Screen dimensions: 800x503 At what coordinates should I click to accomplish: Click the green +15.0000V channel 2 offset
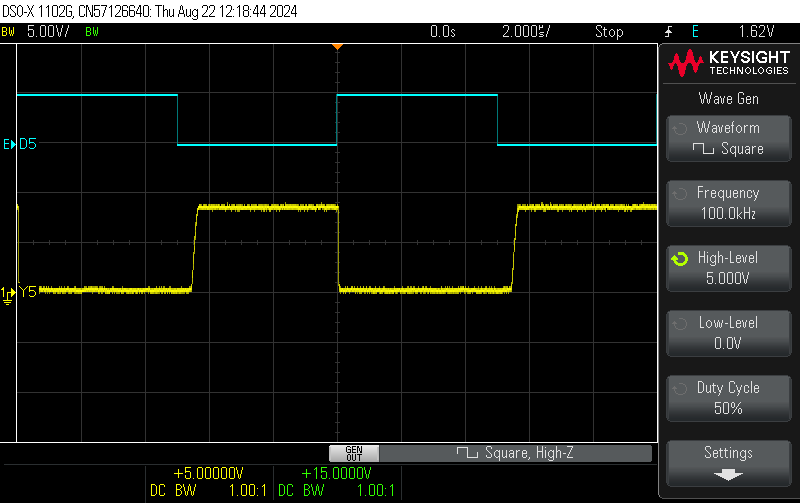click(x=336, y=474)
